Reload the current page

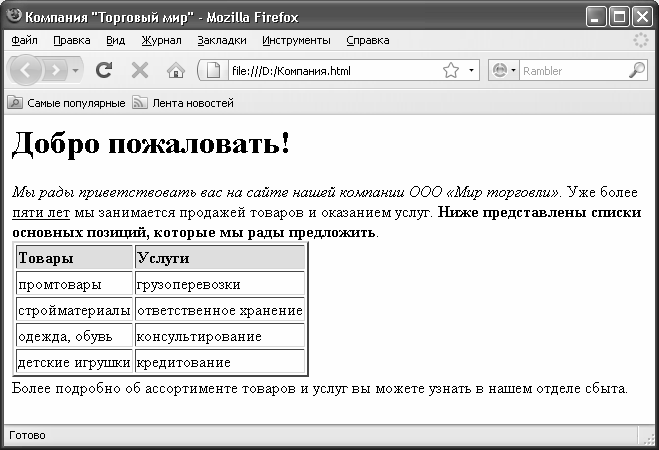(103, 71)
